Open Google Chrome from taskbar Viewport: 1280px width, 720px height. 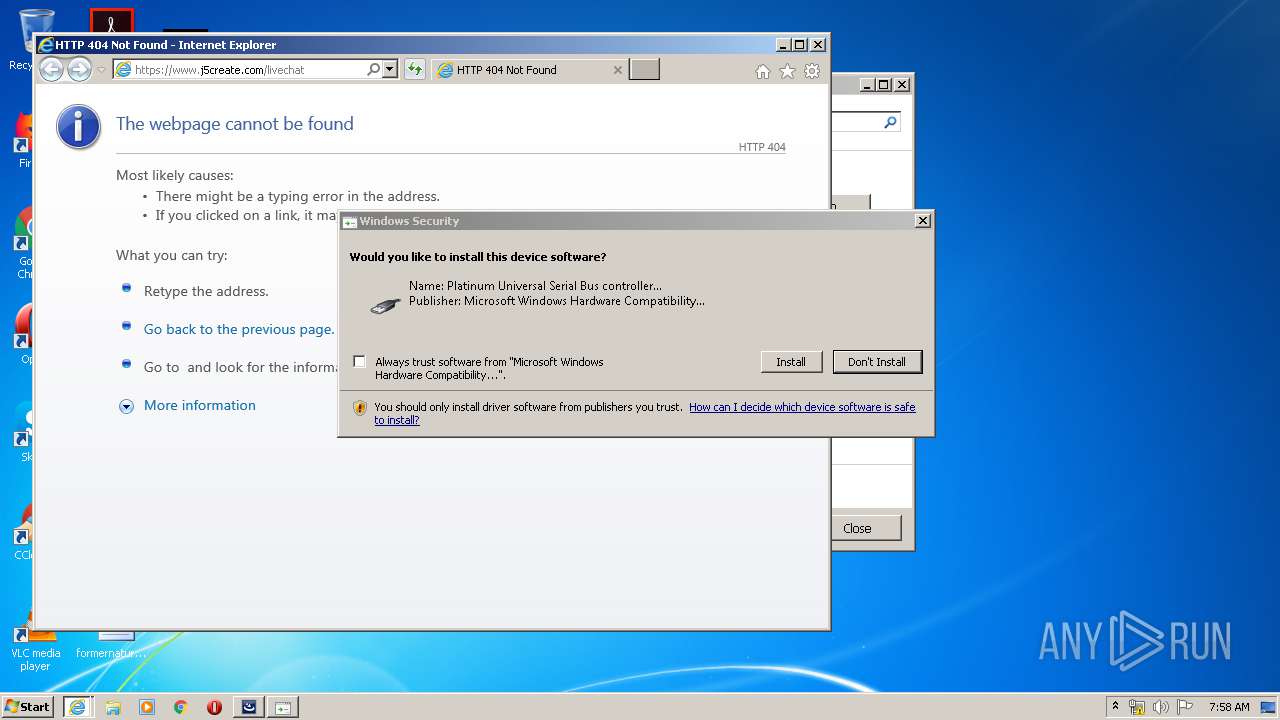coord(181,707)
